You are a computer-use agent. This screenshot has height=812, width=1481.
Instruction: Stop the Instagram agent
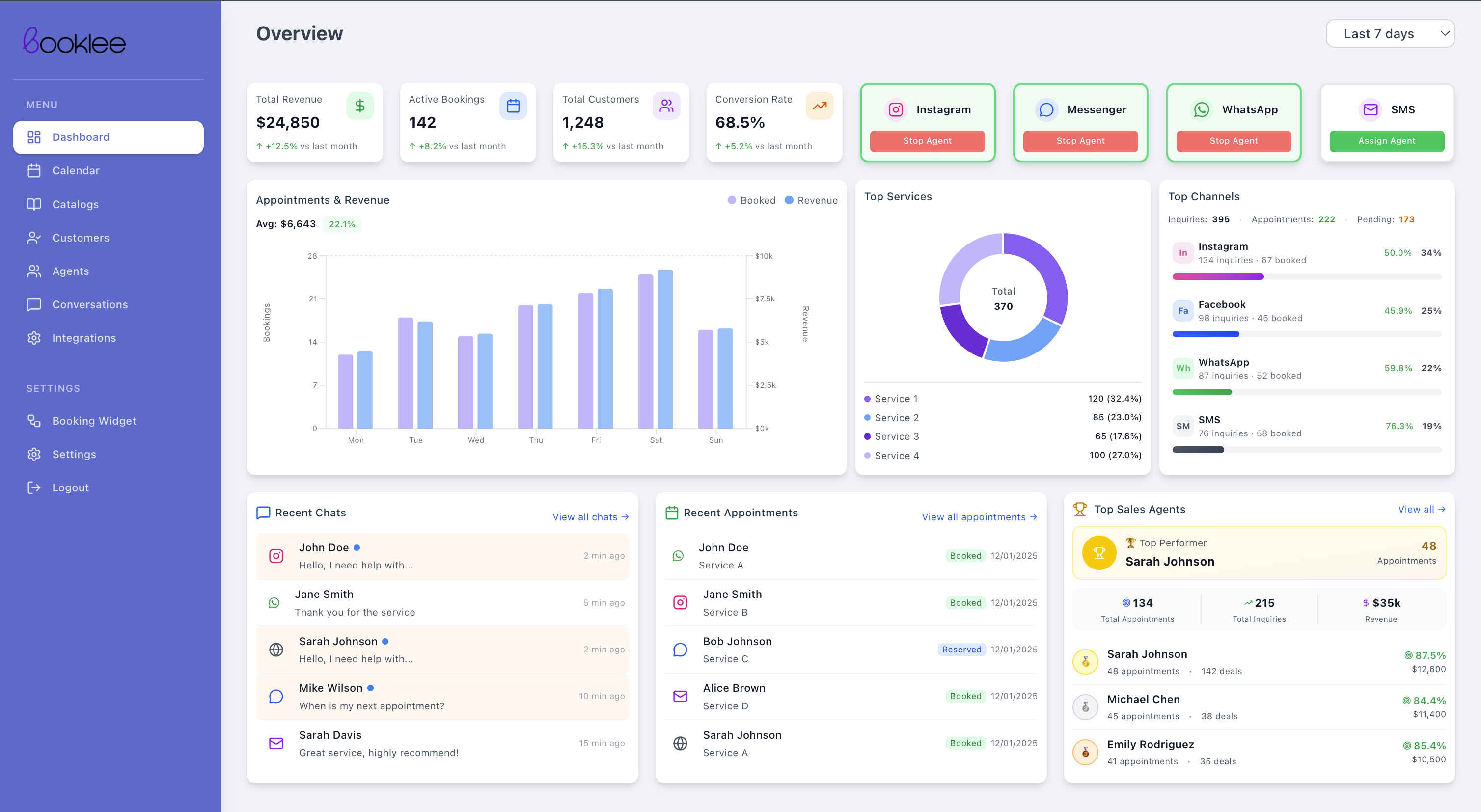(927, 141)
